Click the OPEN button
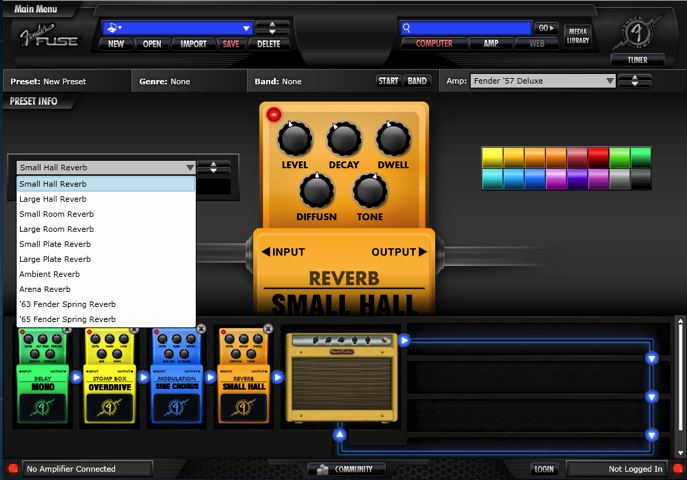 pos(152,44)
